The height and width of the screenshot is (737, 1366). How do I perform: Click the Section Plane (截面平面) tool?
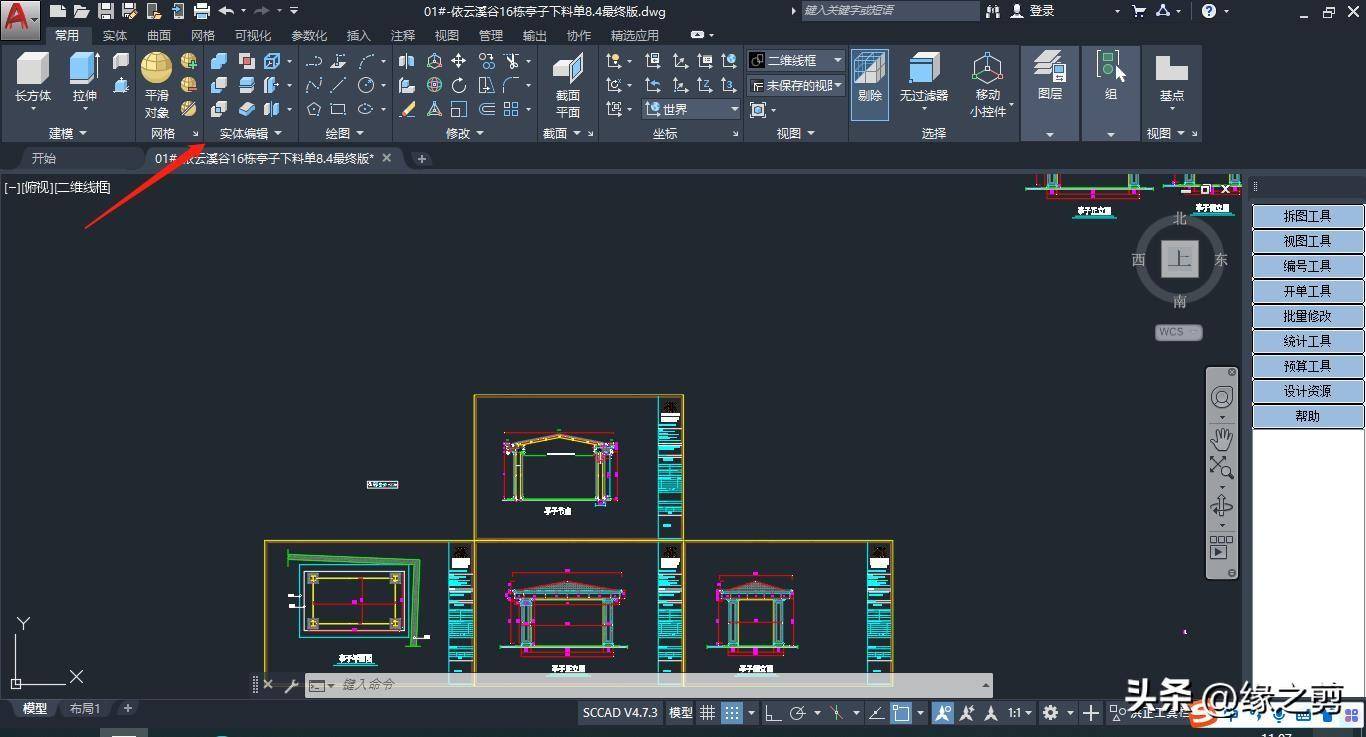pyautogui.click(x=568, y=86)
